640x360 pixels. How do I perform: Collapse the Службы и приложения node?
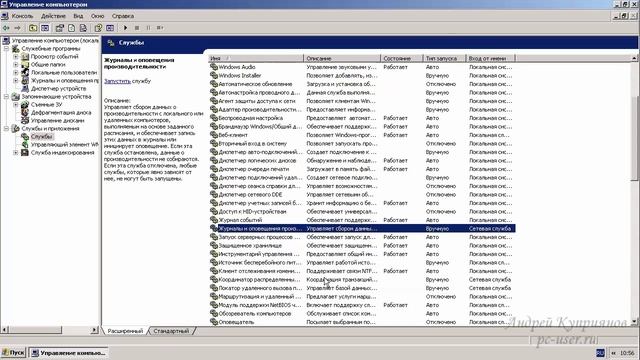[x=7, y=129]
